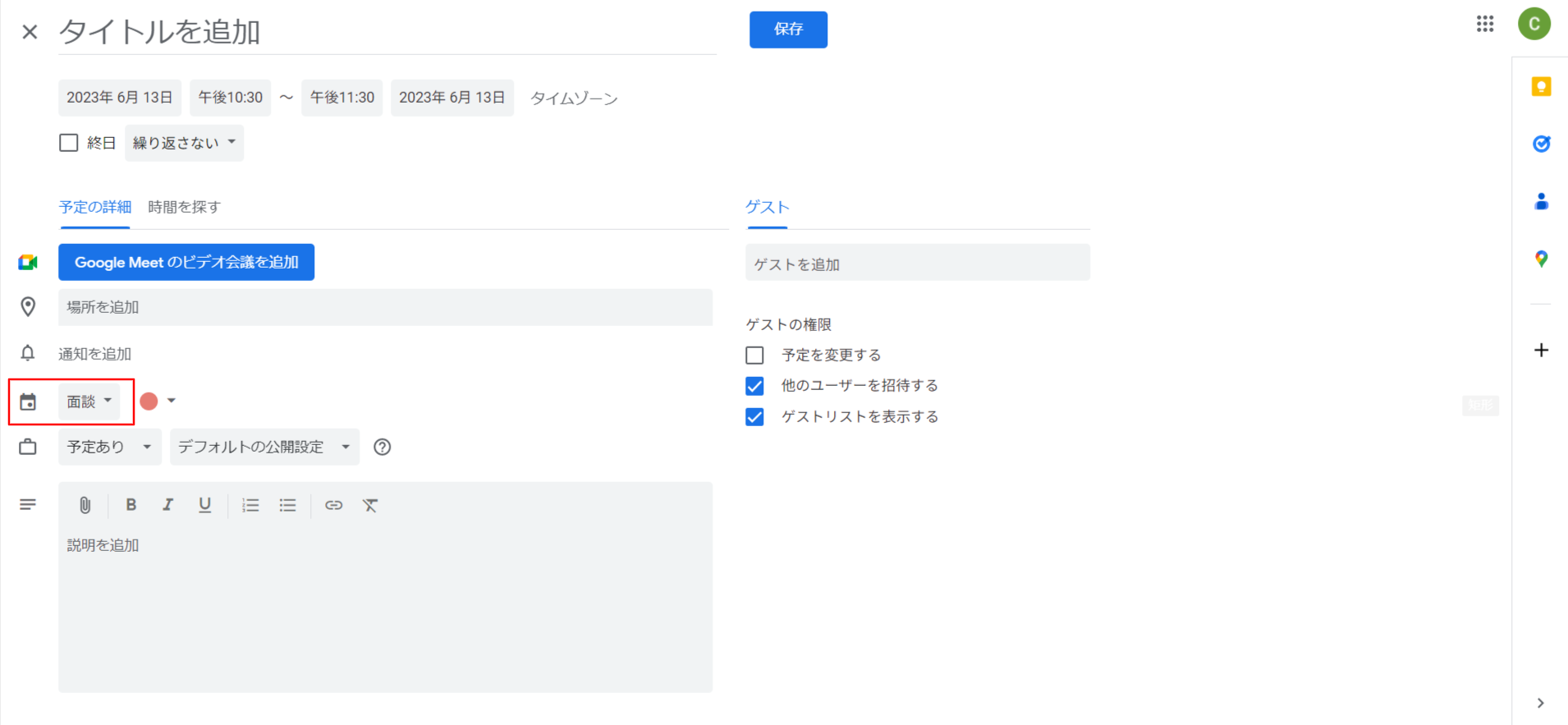Check the 予定を変更する guest permission
The height and width of the screenshot is (725, 1568).
[754, 355]
